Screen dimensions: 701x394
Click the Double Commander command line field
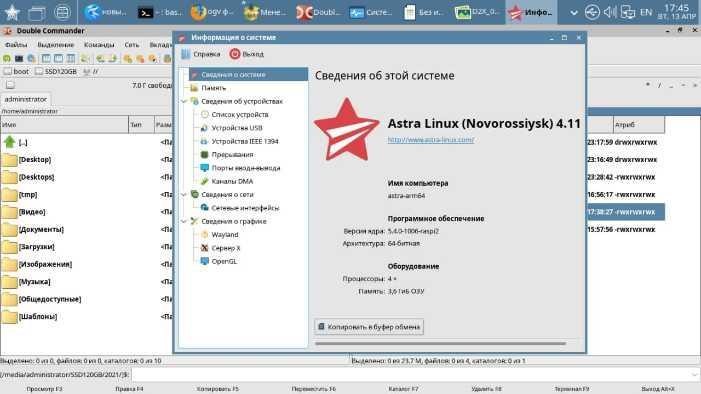coord(415,375)
